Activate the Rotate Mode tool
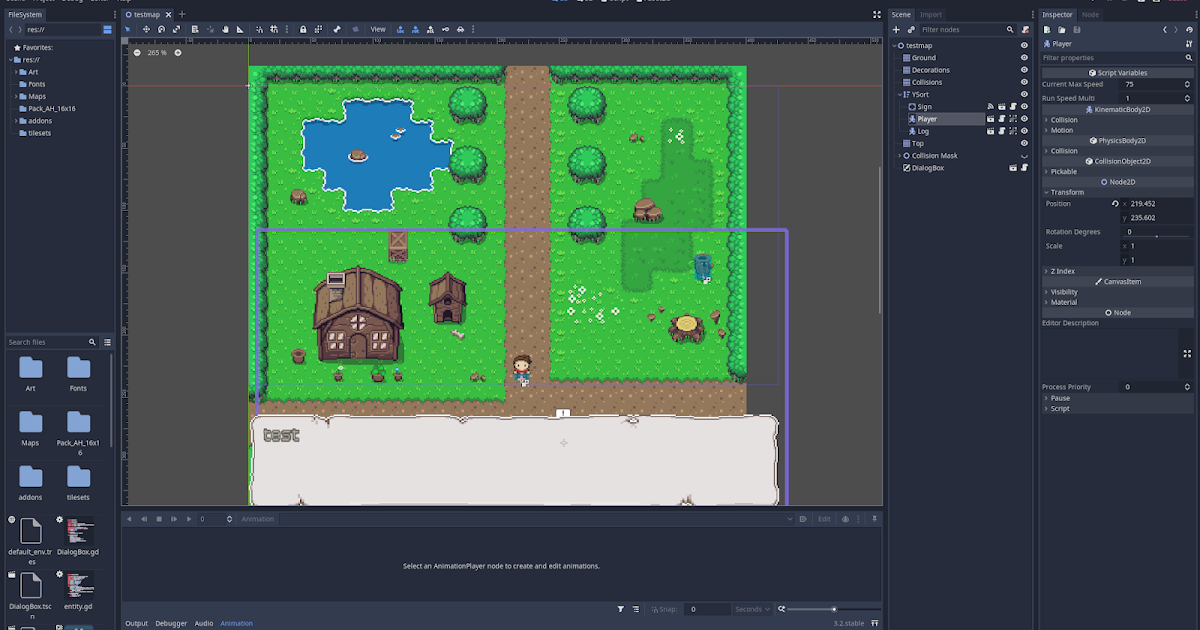This screenshot has height=630, width=1200. tap(161, 29)
